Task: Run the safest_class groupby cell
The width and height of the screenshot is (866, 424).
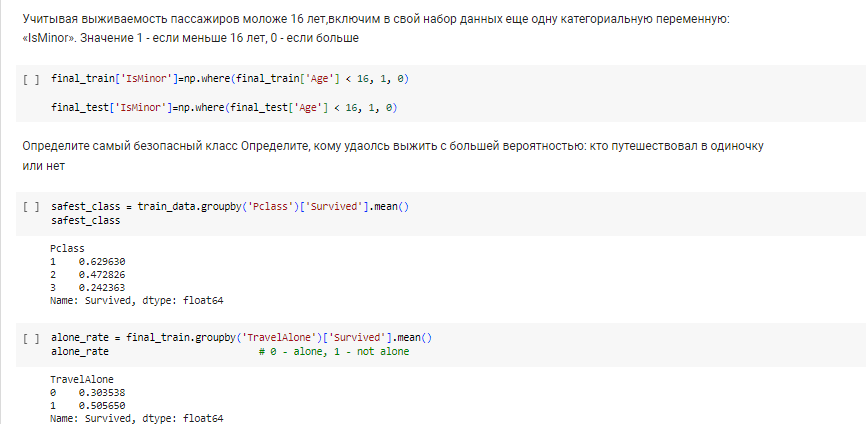Action: click(31, 207)
